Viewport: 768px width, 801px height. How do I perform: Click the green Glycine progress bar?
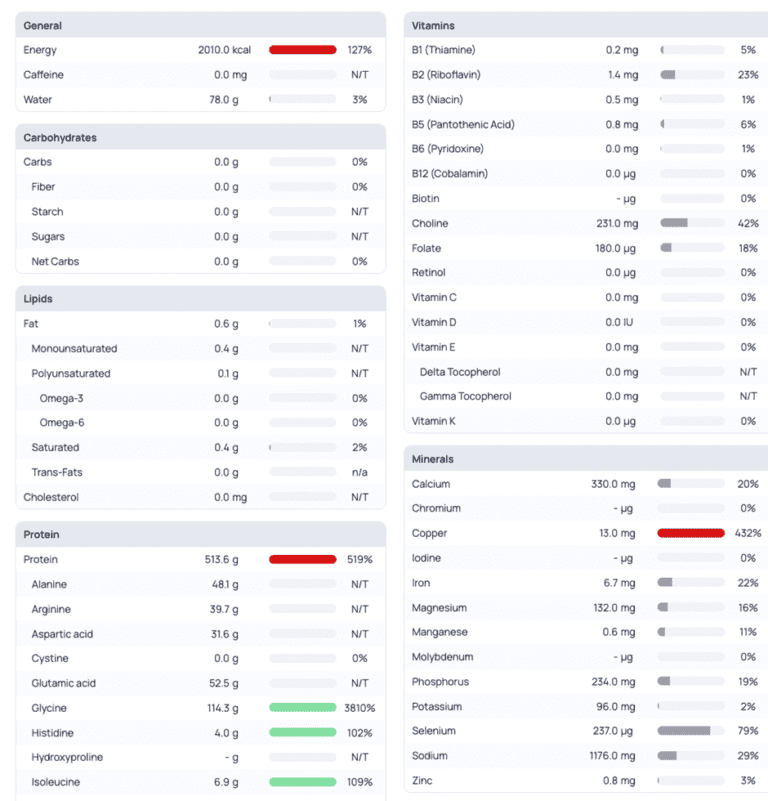click(x=302, y=708)
